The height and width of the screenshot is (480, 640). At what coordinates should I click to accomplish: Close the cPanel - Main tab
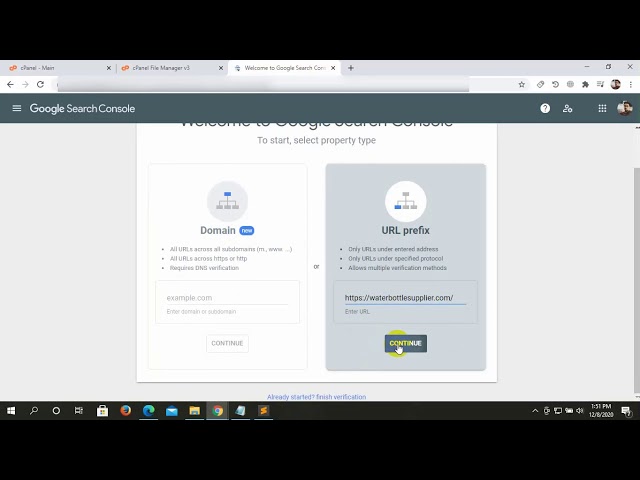click(109, 68)
